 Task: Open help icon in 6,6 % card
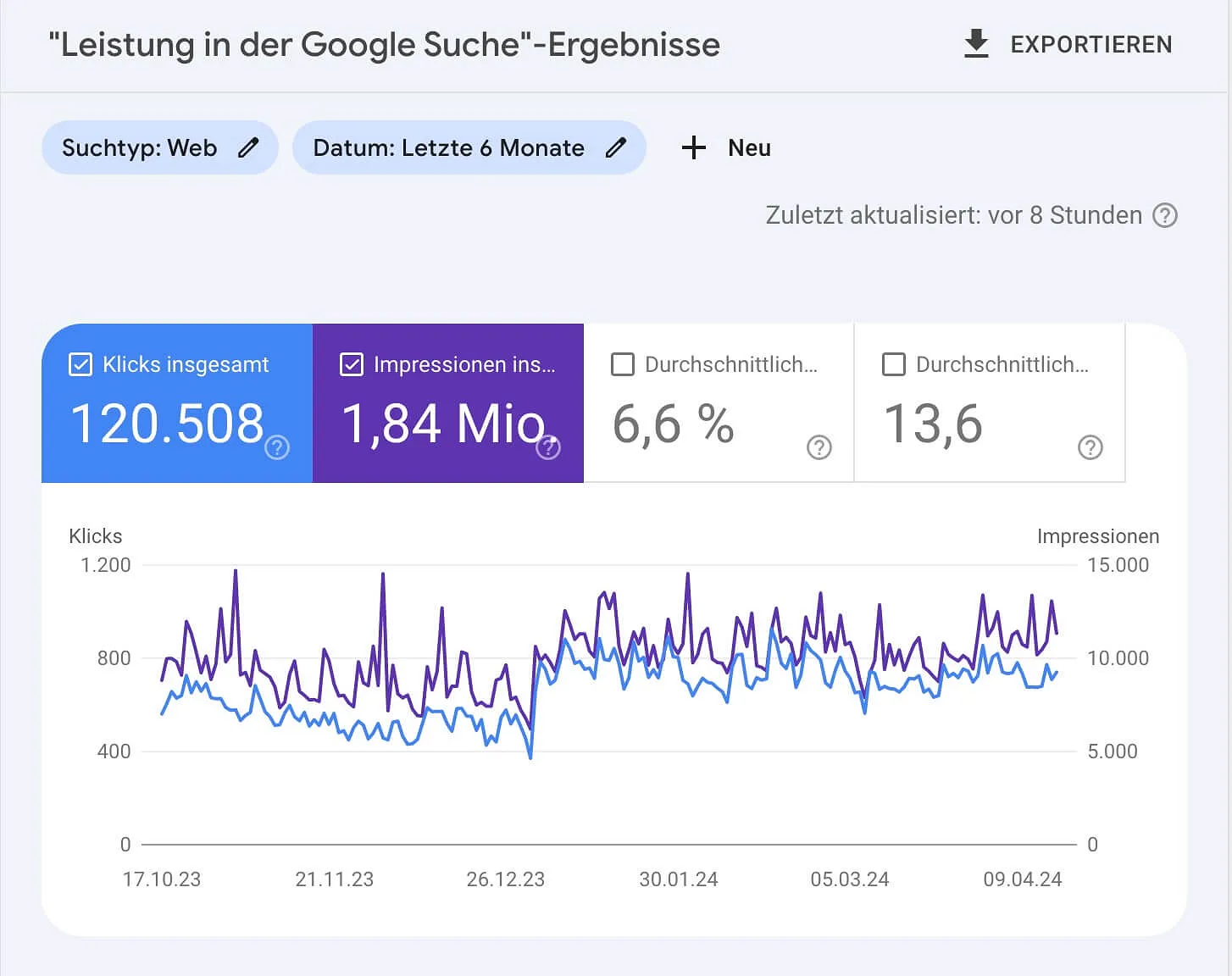click(819, 447)
